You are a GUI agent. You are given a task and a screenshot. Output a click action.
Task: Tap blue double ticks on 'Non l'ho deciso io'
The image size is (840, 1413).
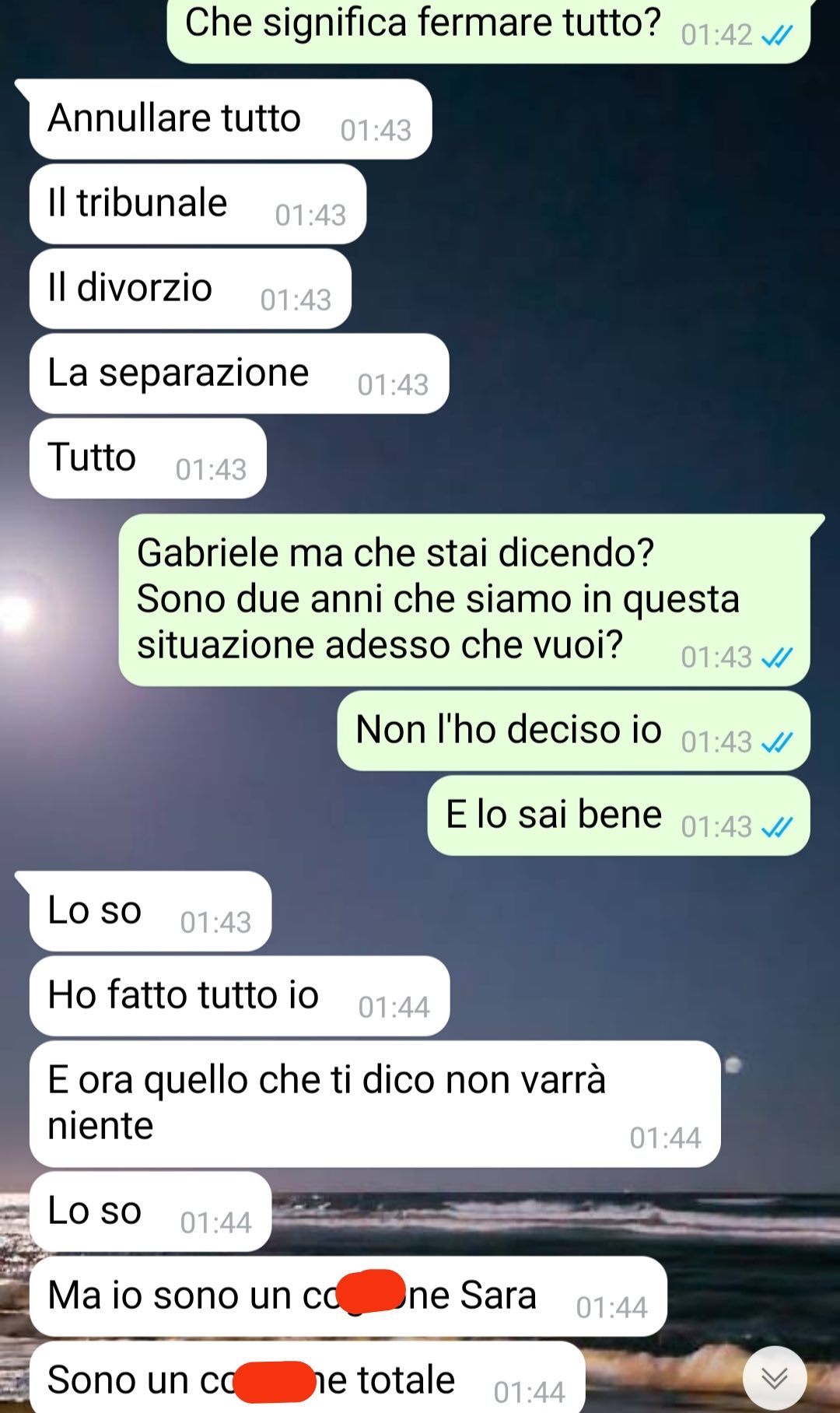click(x=777, y=742)
